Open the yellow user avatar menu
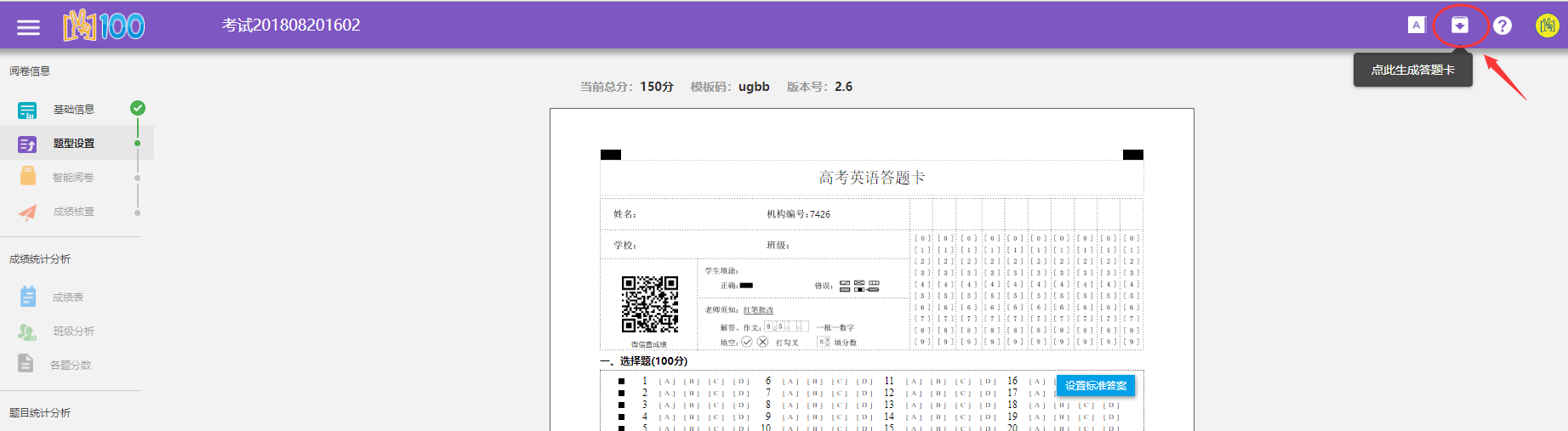The width and height of the screenshot is (1568, 431). (x=1547, y=26)
